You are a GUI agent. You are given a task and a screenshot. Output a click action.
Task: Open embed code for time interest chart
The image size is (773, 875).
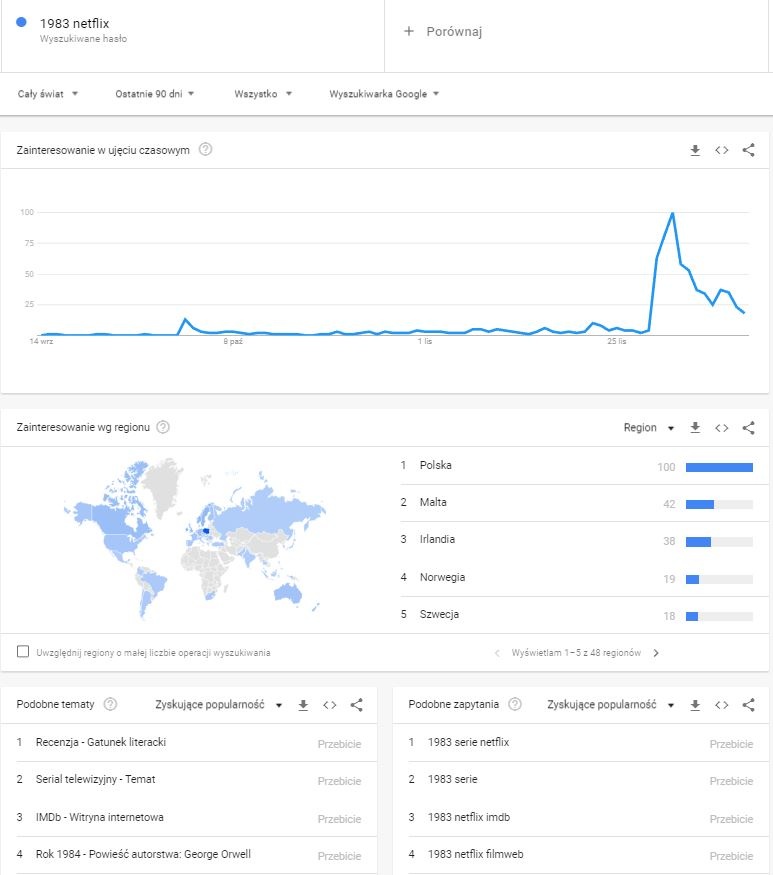point(722,150)
